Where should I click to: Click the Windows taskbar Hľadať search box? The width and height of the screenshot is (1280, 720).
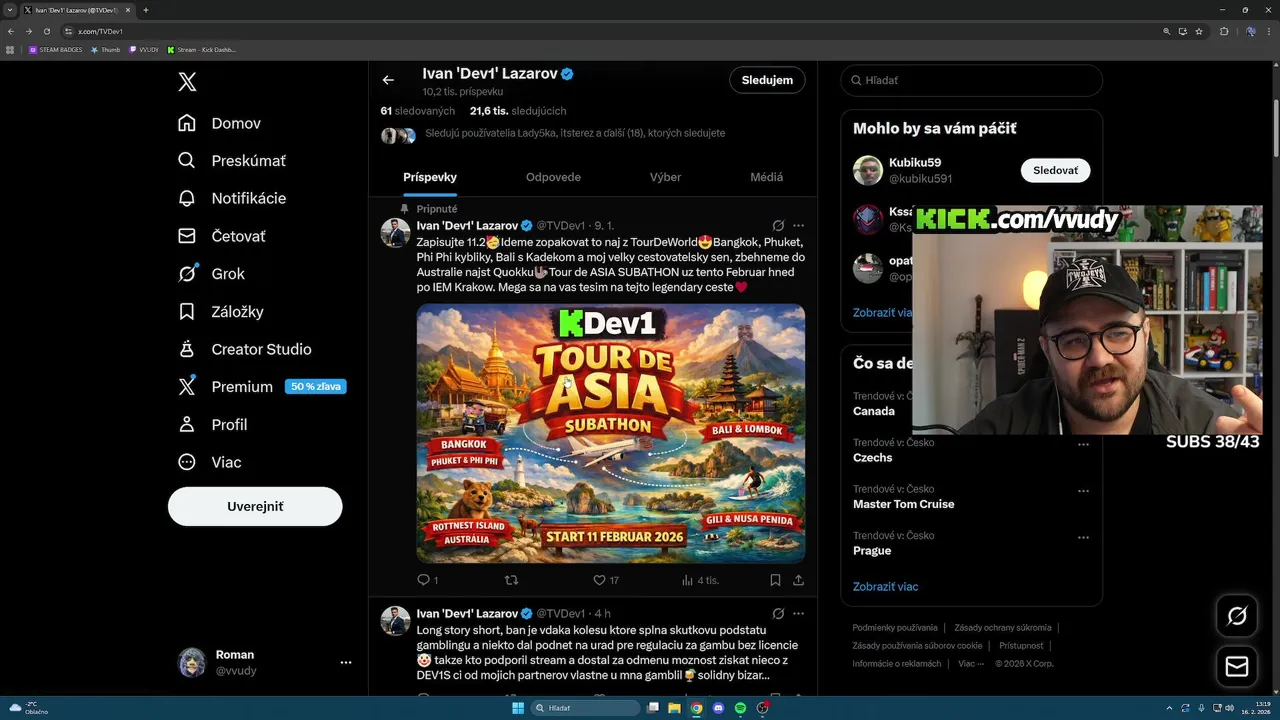tap(587, 708)
